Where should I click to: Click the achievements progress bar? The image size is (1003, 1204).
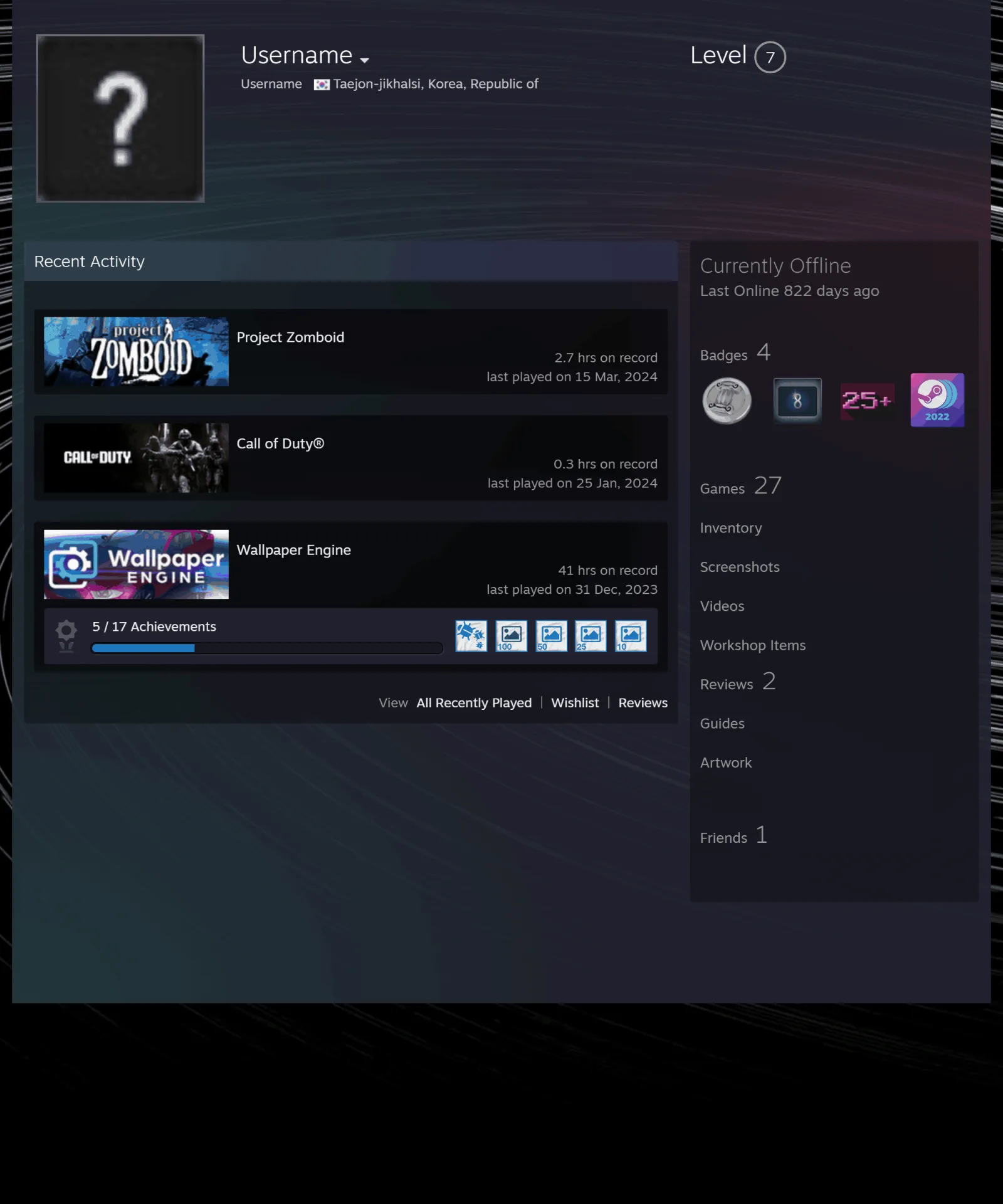pos(267,648)
